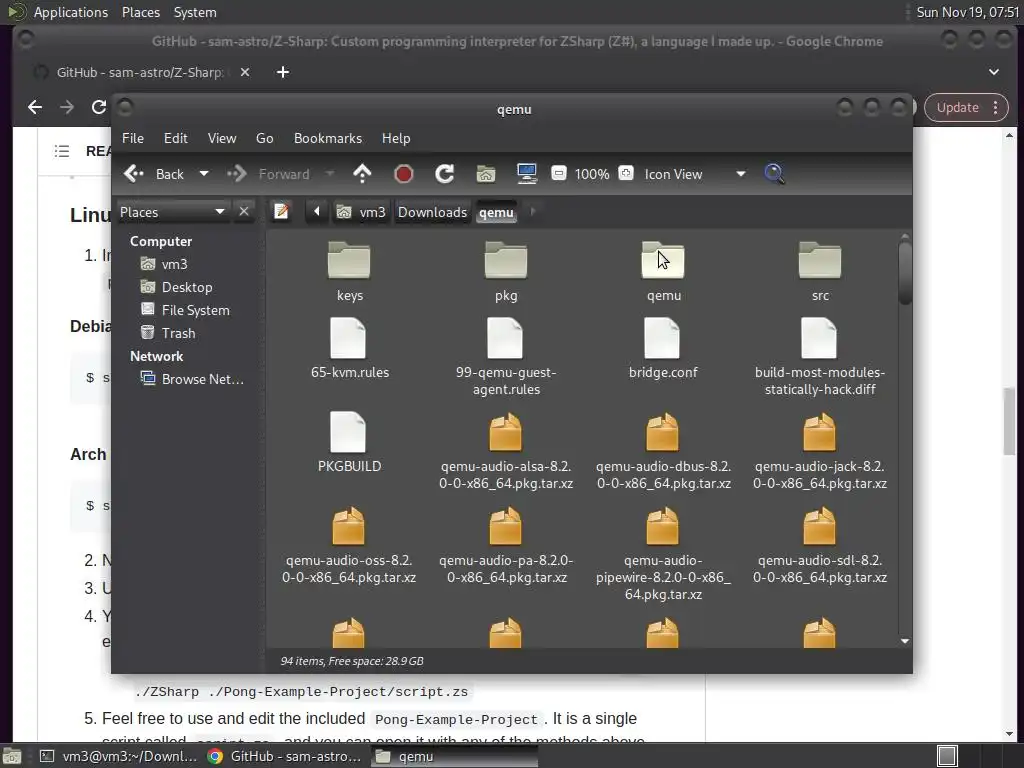Screen dimensions: 1024x768
Task: Open the Help menu
Action: pos(396,138)
